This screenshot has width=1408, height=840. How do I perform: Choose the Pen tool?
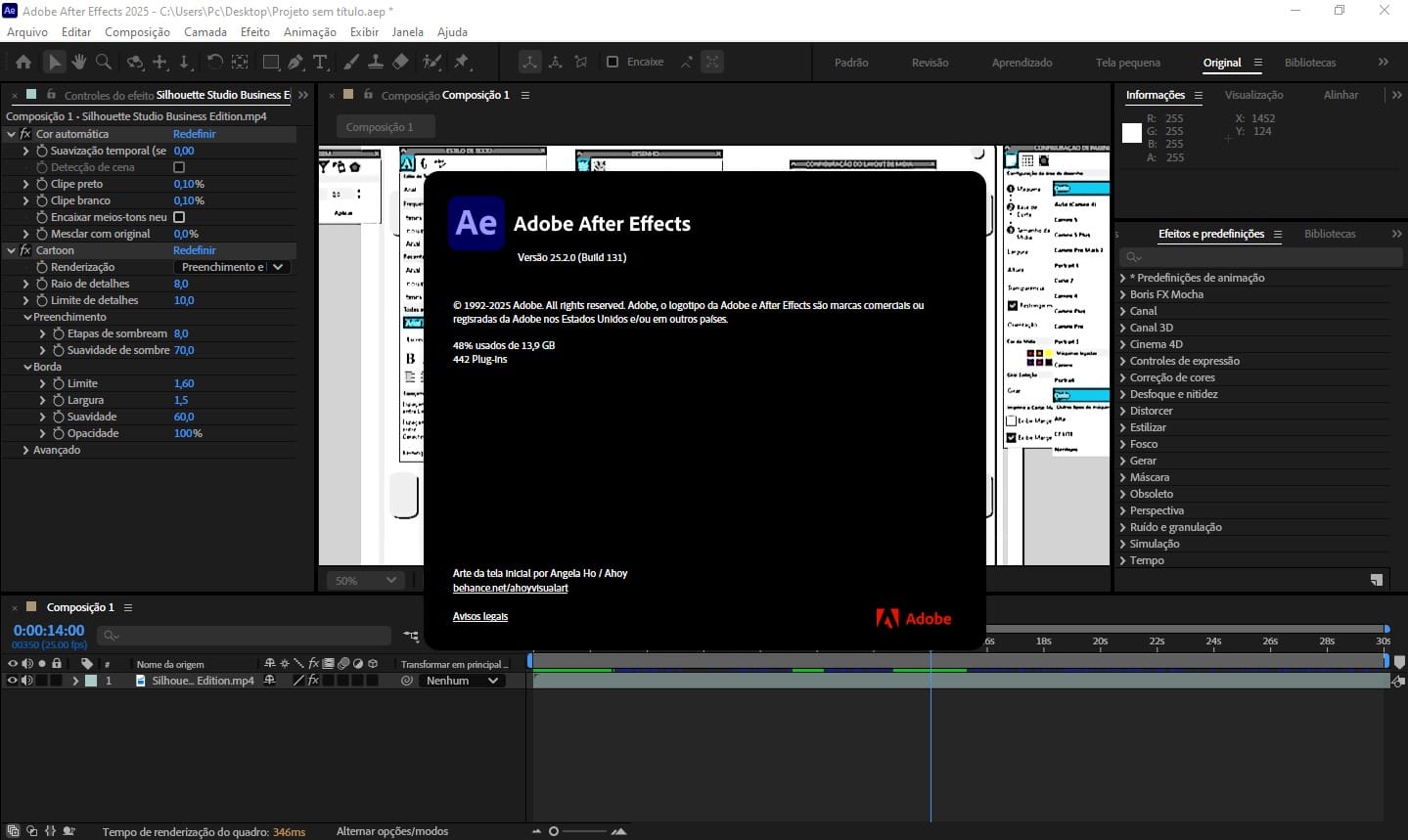click(x=296, y=62)
